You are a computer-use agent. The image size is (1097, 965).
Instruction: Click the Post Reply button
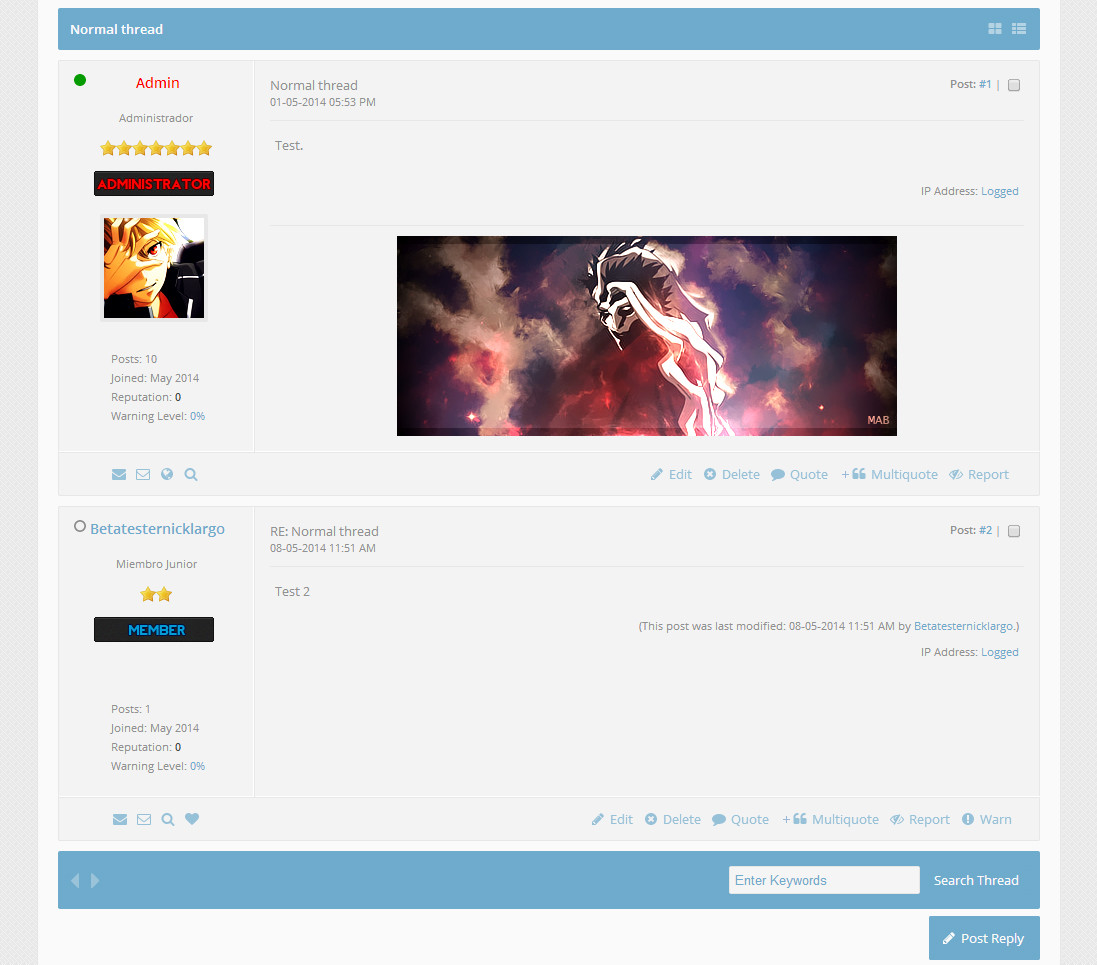pos(984,938)
